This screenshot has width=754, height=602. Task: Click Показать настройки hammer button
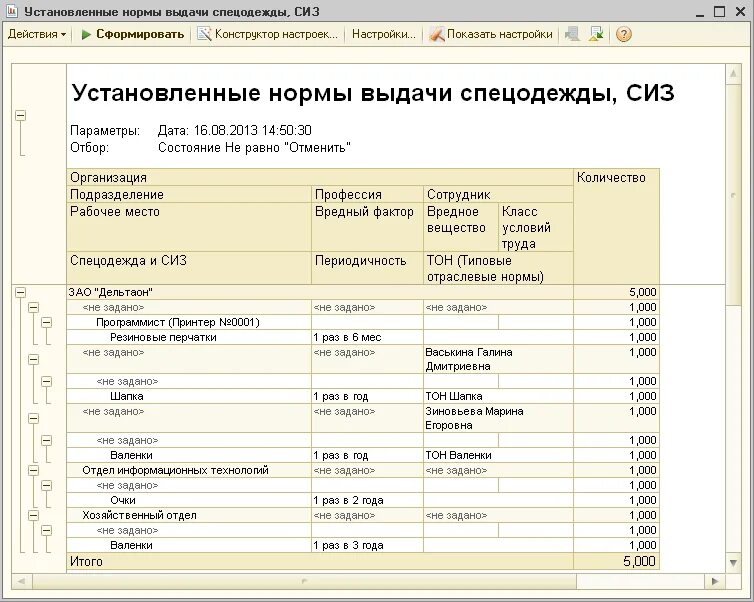coord(491,34)
